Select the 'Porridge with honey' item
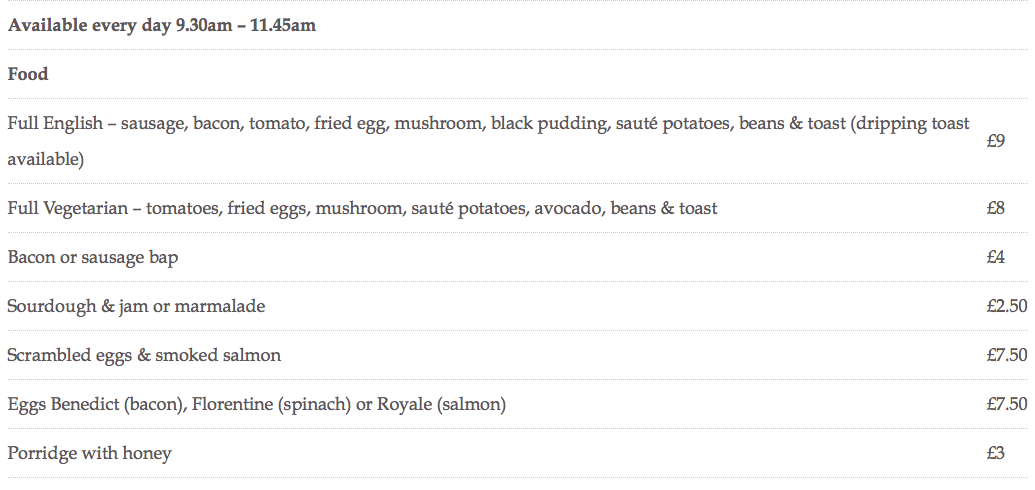The height and width of the screenshot is (490, 1035). click(x=89, y=453)
